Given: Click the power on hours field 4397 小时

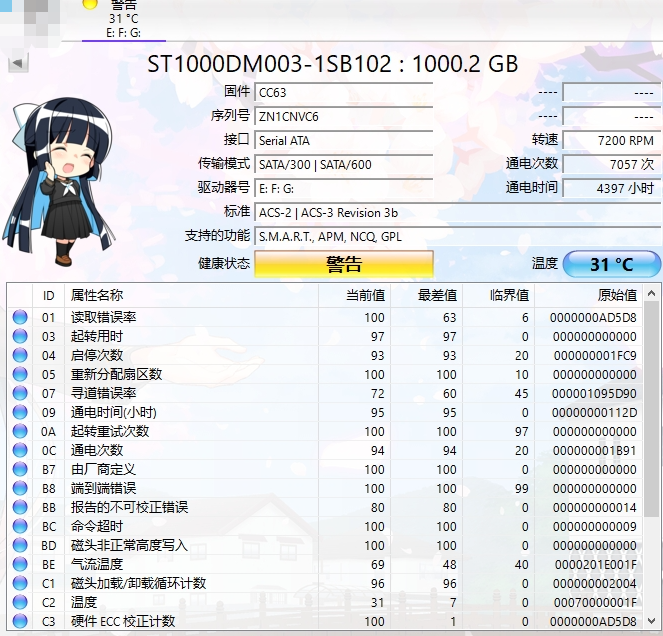Looking at the screenshot, I should tap(611, 188).
